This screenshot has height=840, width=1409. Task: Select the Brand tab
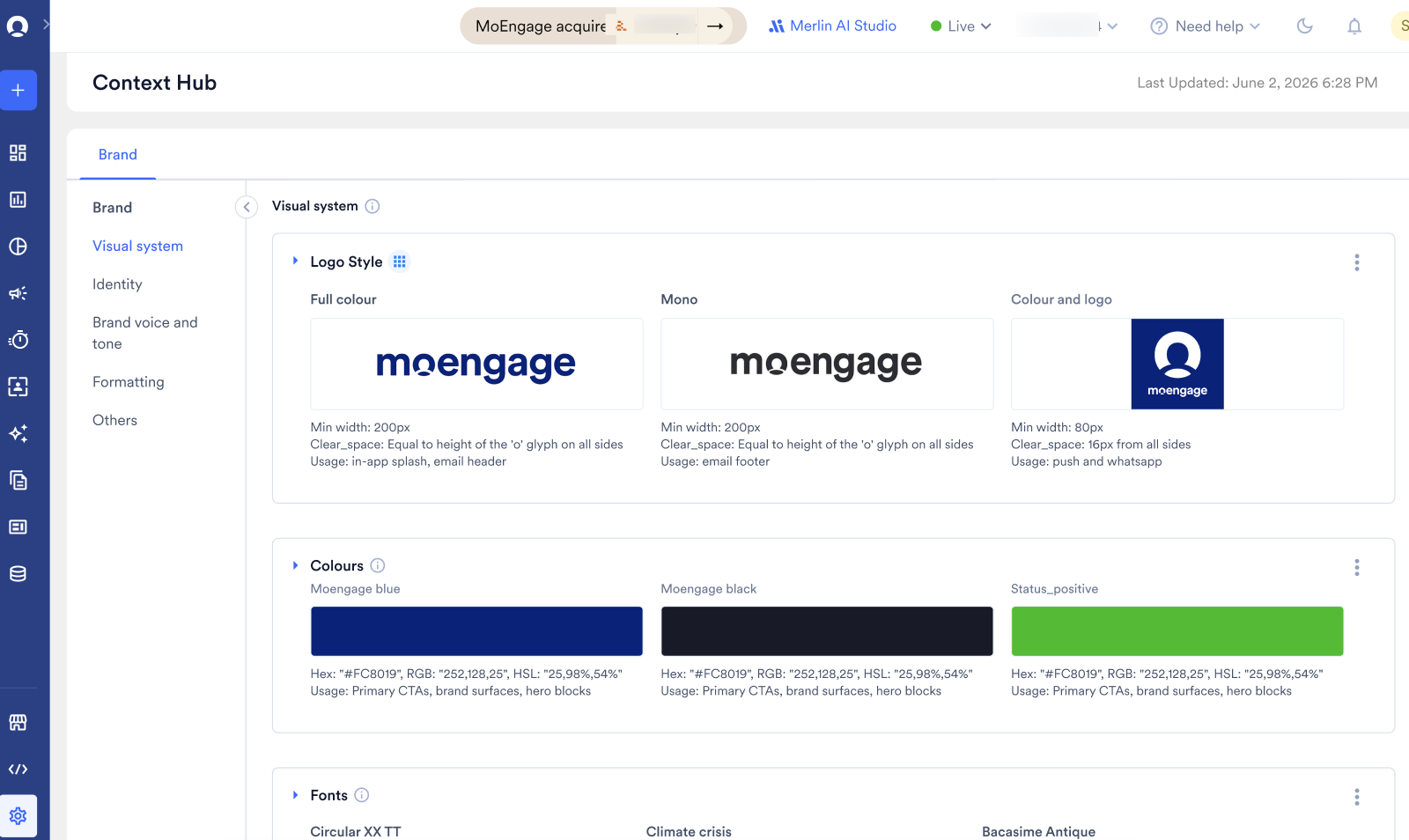118,155
